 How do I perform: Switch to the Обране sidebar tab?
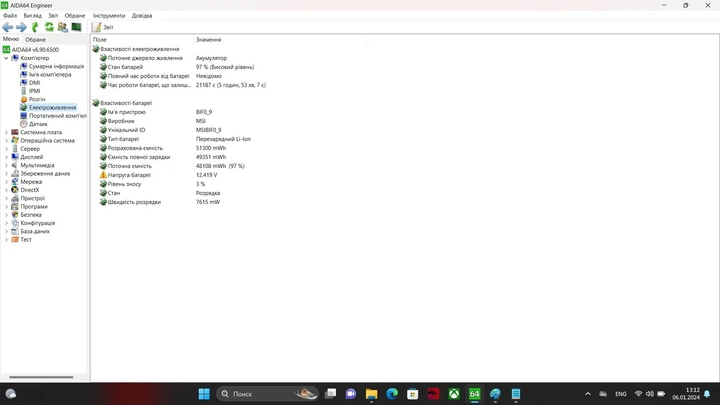pyautogui.click(x=35, y=39)
